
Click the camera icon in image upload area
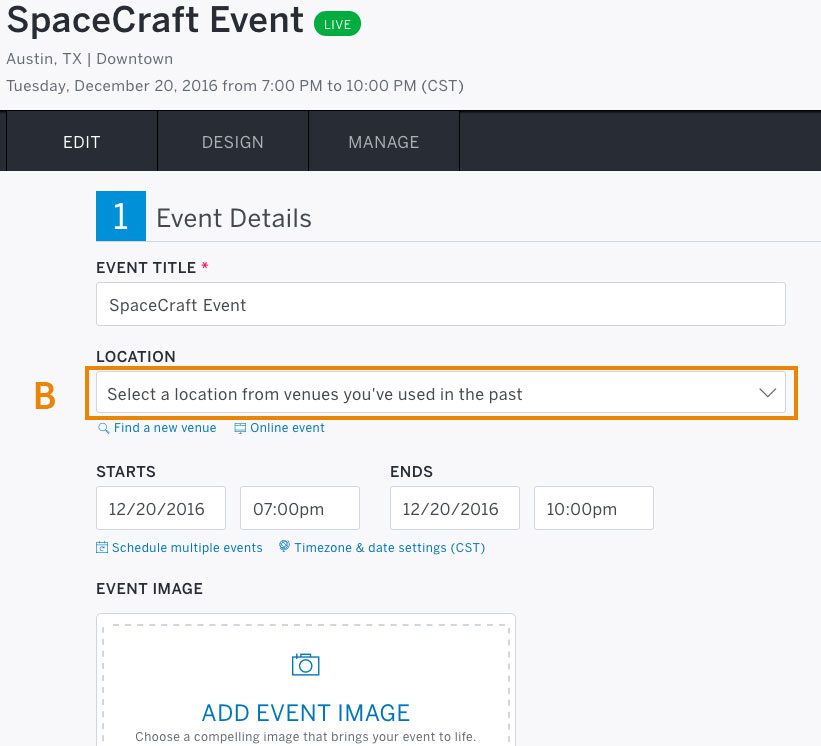click(306, 664)
